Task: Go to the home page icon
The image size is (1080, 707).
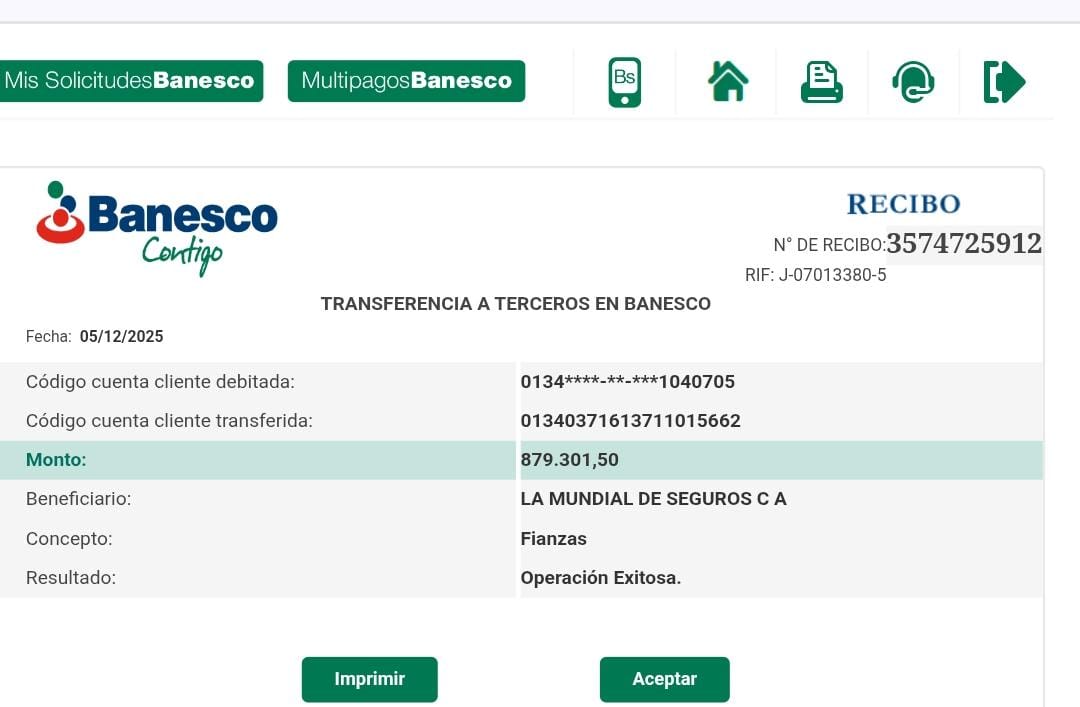Action: pos(728,81)
